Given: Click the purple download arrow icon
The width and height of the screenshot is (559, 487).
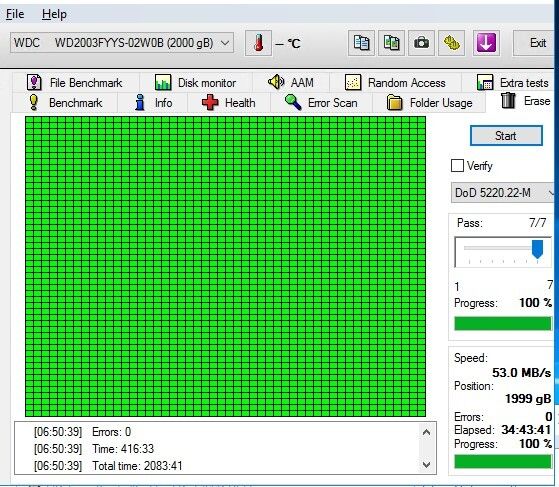Looking at the screenshot, I should click(486, 43).
